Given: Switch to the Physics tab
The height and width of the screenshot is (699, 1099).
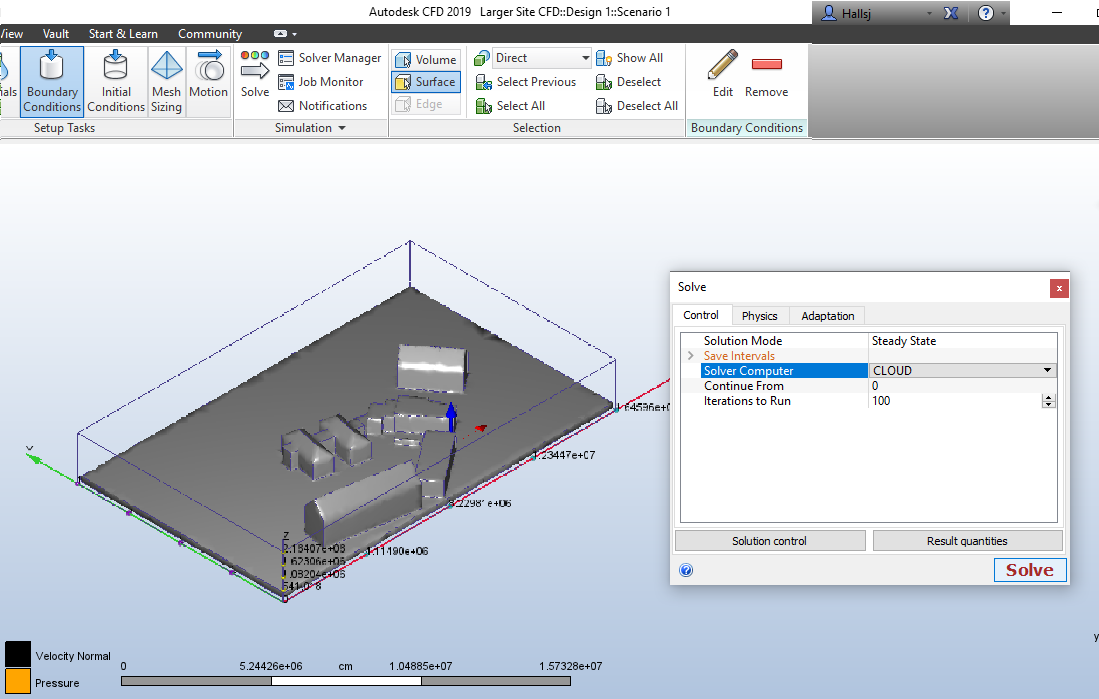Looking at the screenshot, I should click(759, 316).
